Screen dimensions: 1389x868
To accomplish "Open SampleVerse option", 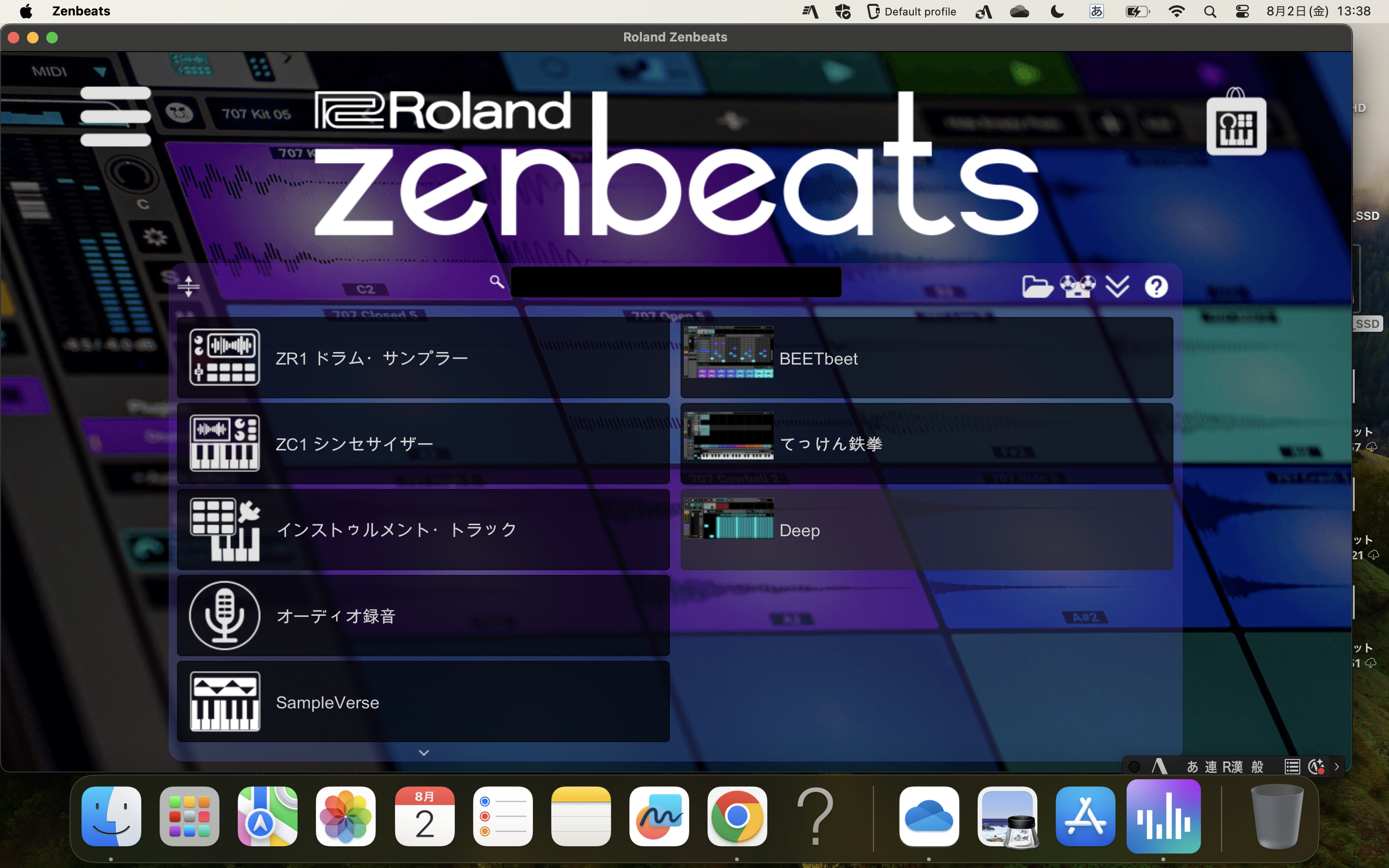I will click(x=423, y=702).
